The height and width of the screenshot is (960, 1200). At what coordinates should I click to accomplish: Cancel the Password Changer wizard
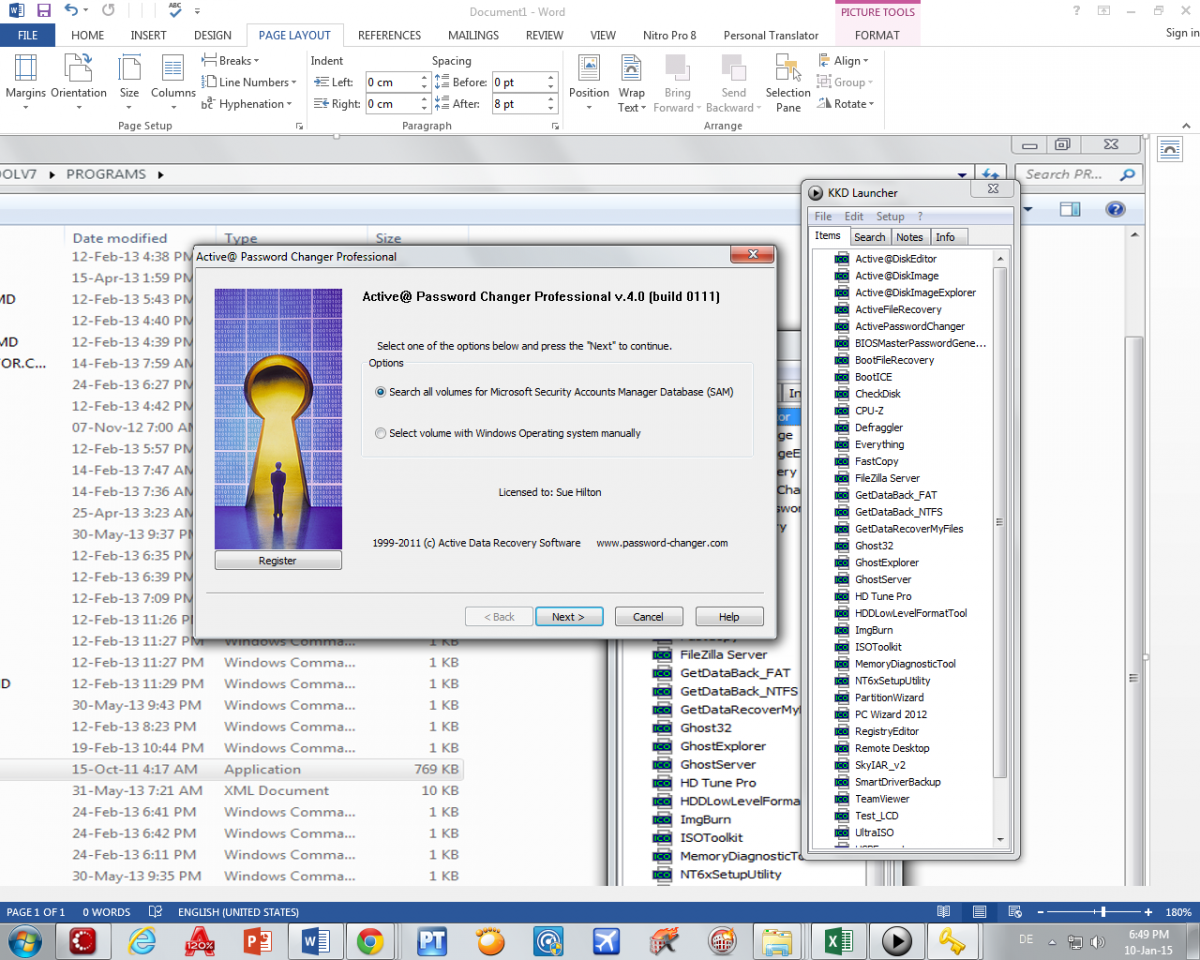[648, 617]
